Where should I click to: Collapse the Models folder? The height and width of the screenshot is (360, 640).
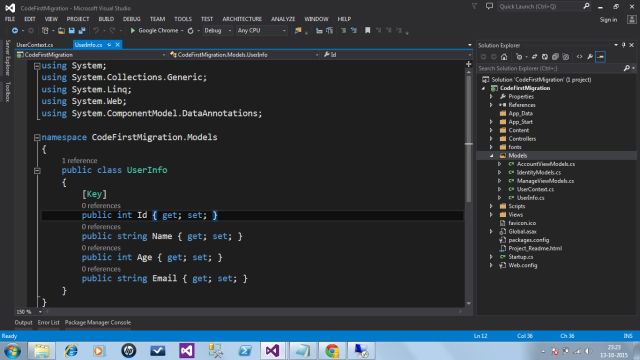(491, 156)
